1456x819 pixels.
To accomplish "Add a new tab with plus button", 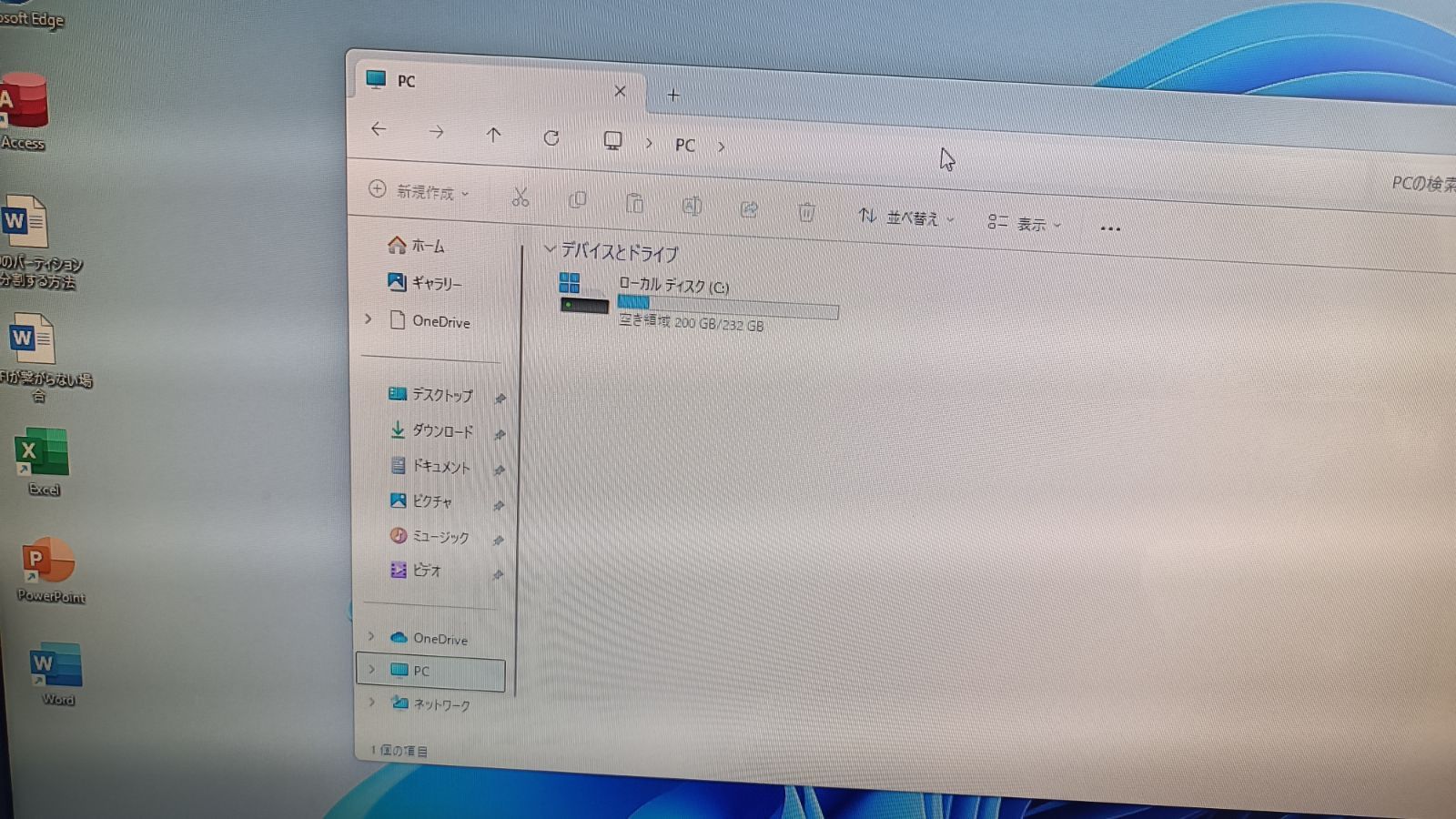I will tap(673, 95).
